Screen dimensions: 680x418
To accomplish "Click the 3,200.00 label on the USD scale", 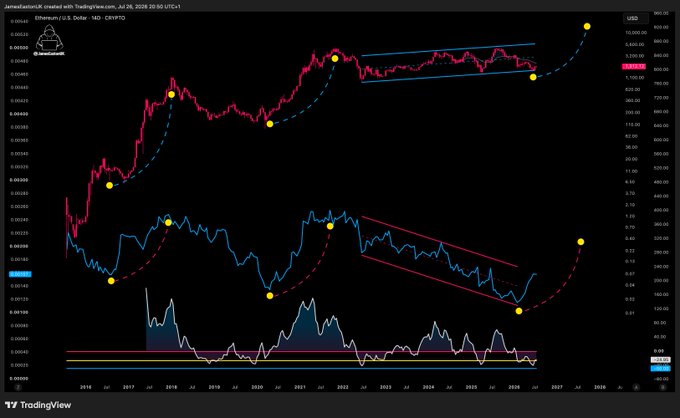I will pos(635,56).
